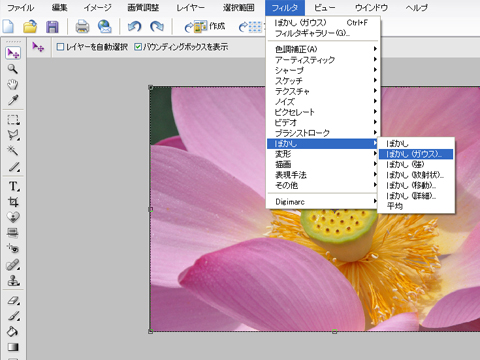The height and width of the screenshot is (360, 480).
Task: Expand the 描画 submenu
Action: point(323,164)
